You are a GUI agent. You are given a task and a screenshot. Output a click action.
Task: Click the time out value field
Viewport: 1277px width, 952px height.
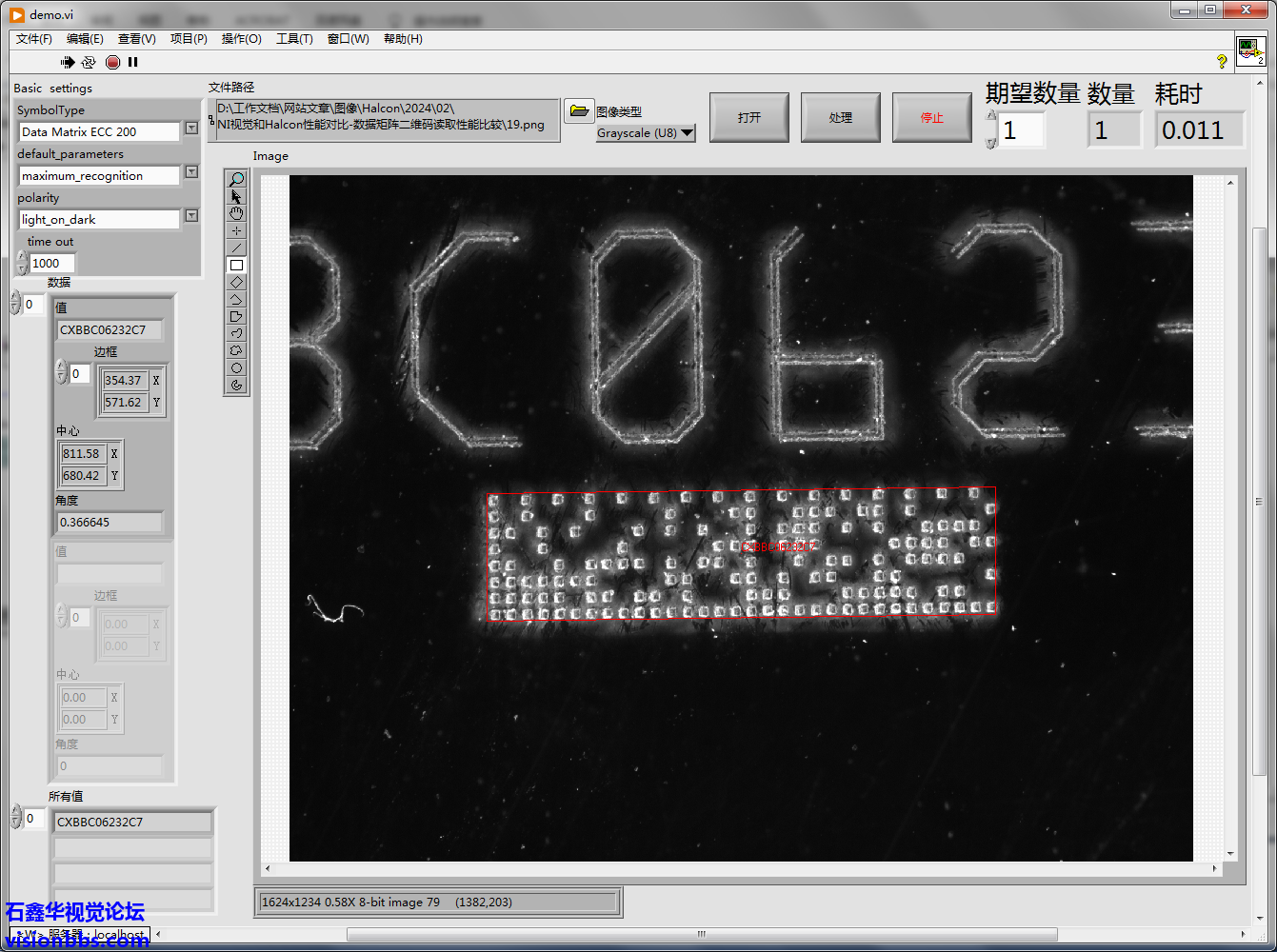point(52,264)
